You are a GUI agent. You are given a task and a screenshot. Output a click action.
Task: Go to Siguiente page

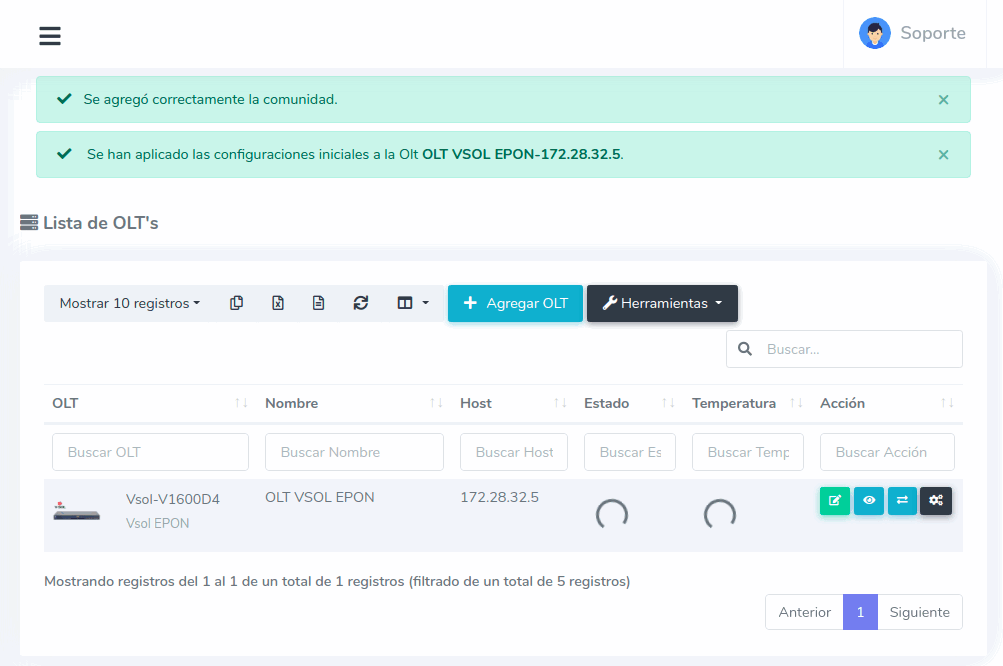919,612
